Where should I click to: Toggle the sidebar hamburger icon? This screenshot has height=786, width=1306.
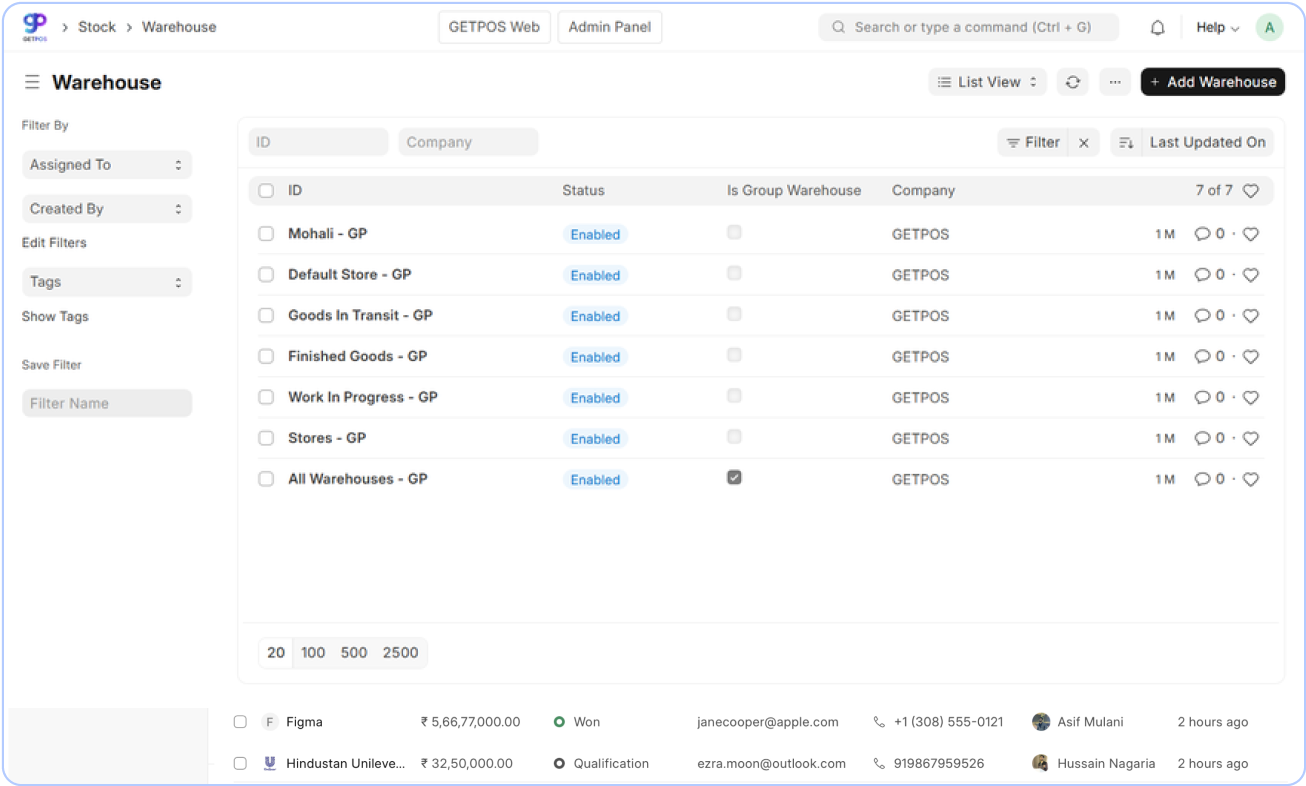32,82
